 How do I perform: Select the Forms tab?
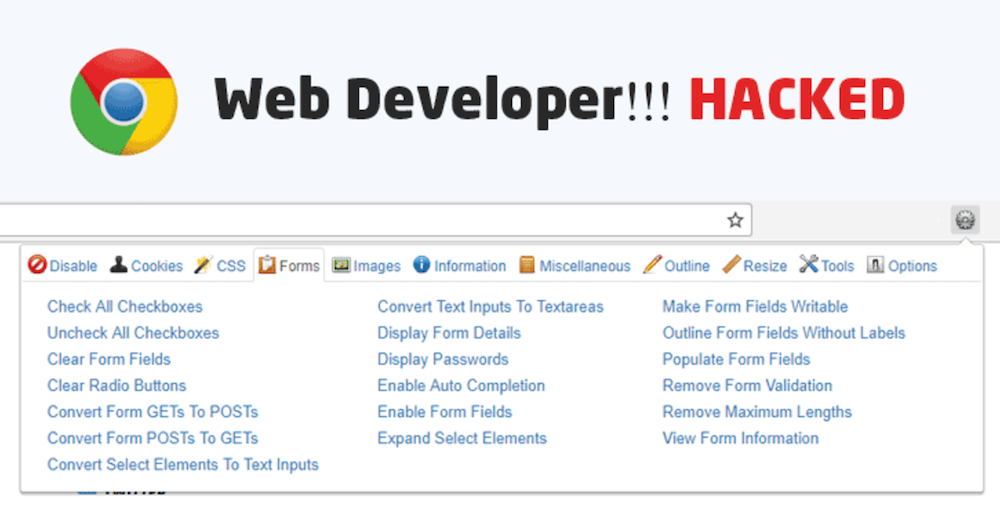point(299,266)
